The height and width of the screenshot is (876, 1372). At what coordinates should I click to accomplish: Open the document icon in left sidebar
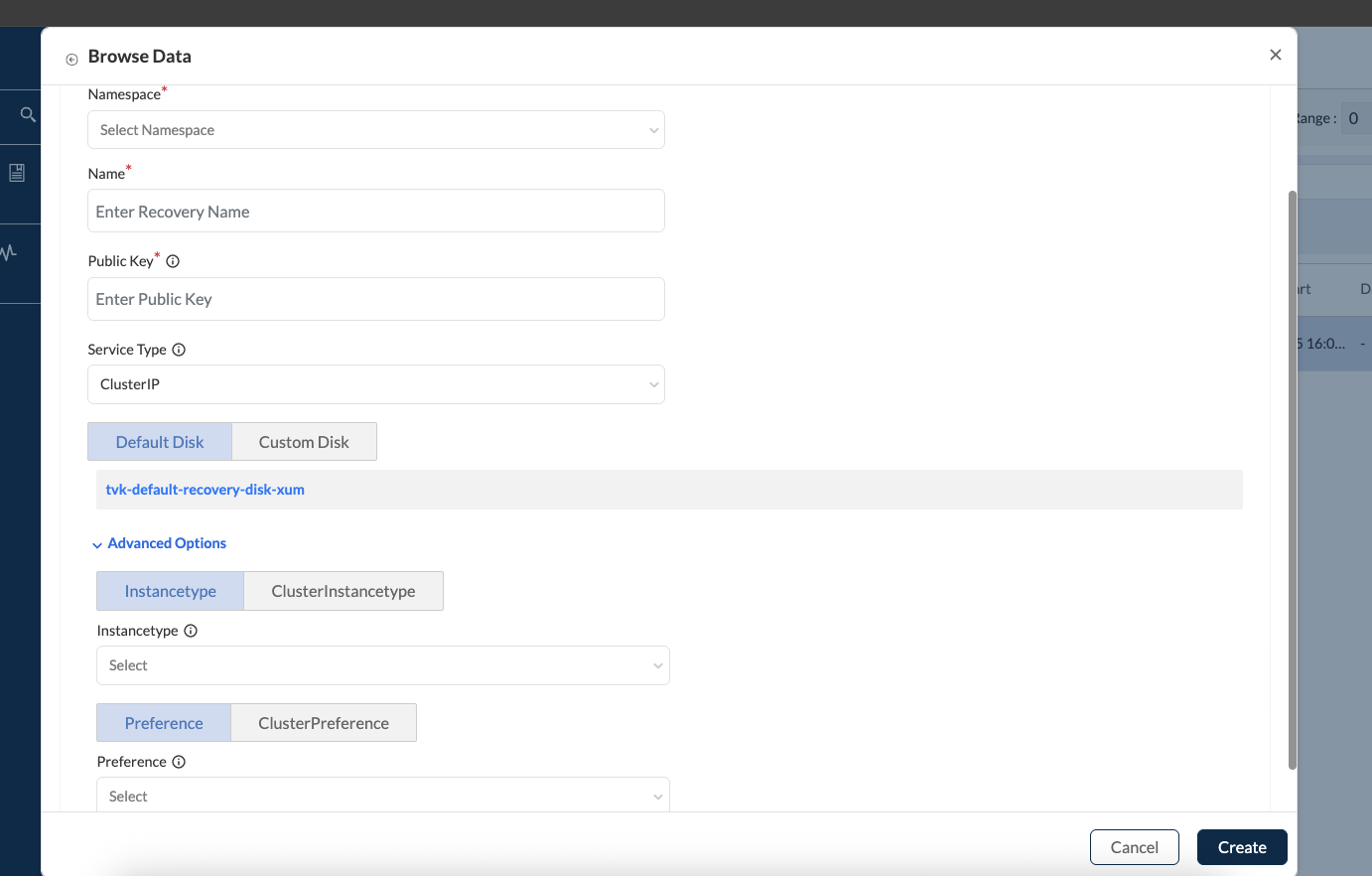pos(17,173)
